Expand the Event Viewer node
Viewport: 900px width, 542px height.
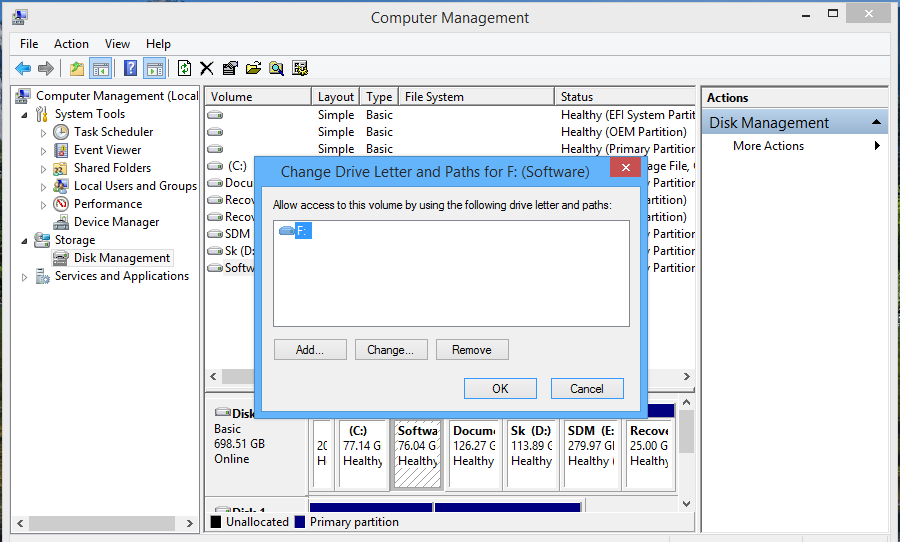point(43,150)
